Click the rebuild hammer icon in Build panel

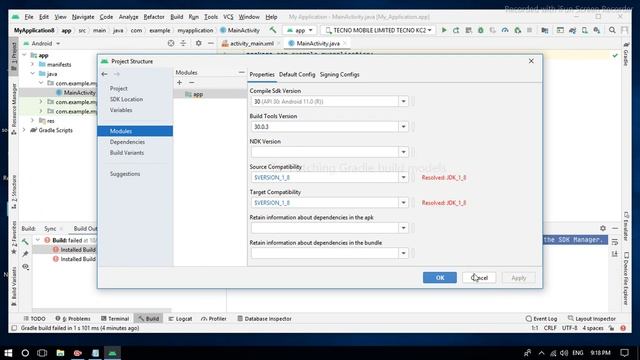pyautogui.click(x=25, y=242)
